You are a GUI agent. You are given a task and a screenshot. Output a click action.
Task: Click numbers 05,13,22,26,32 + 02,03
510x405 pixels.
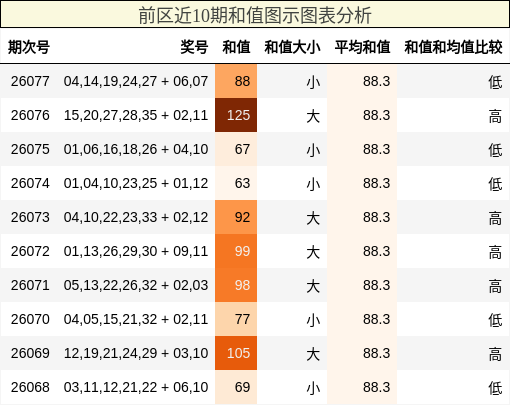click(136, 285)
